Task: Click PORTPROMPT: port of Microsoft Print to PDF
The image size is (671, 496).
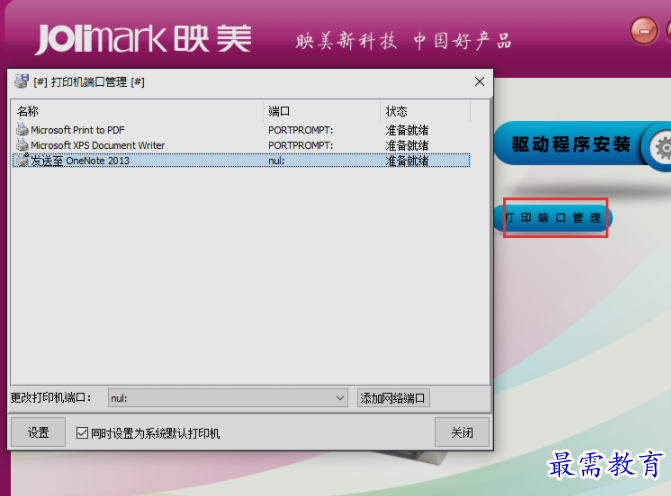Action: pos(300,130)
